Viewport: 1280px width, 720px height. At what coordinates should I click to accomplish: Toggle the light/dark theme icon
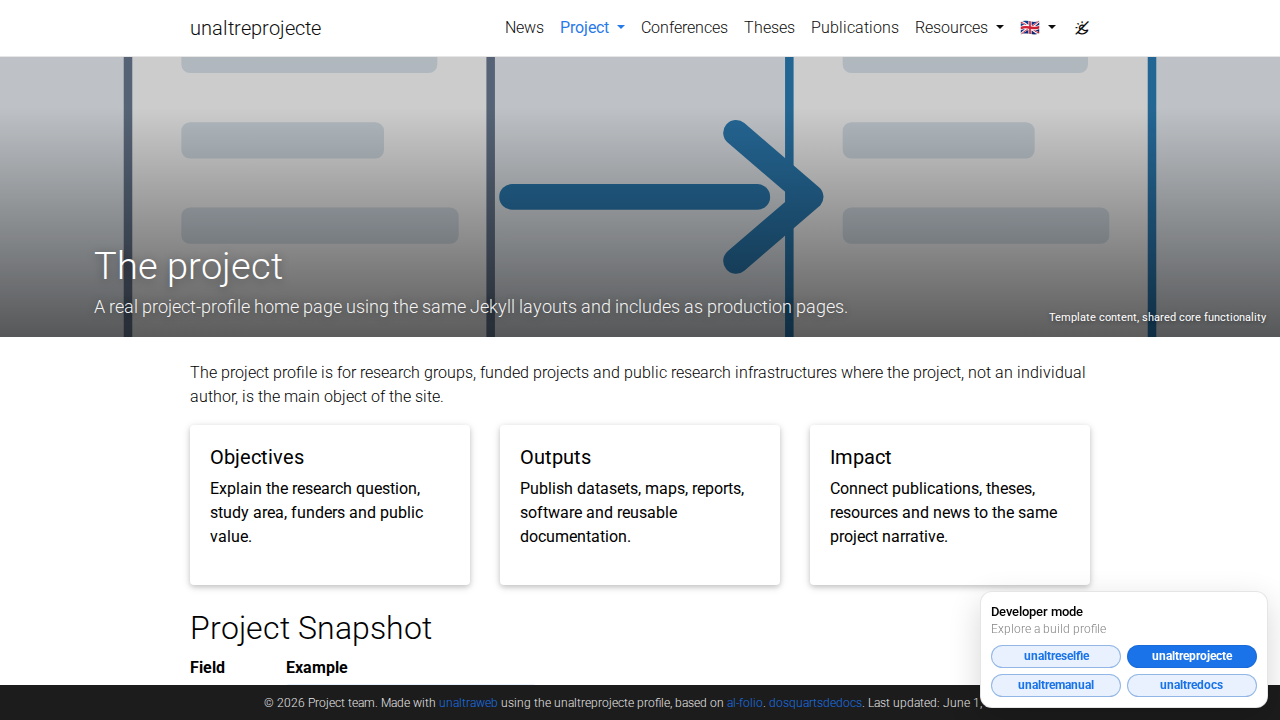pyautogui.click(x=1081, y=28)
